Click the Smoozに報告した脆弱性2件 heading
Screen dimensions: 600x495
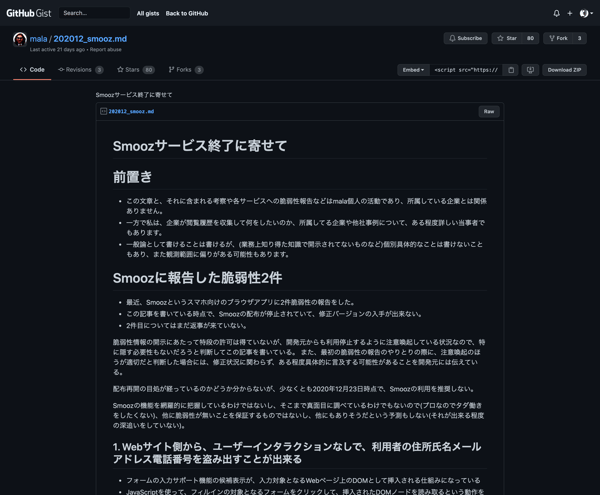pos(197,278)
